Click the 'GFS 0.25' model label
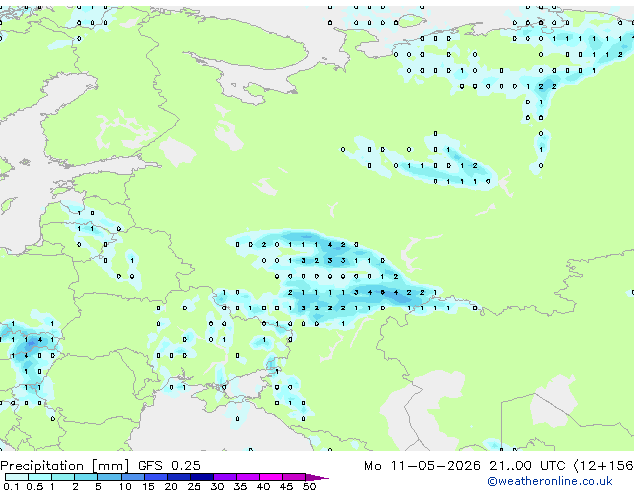The image size is (634, 490). (x=169, y=466)
